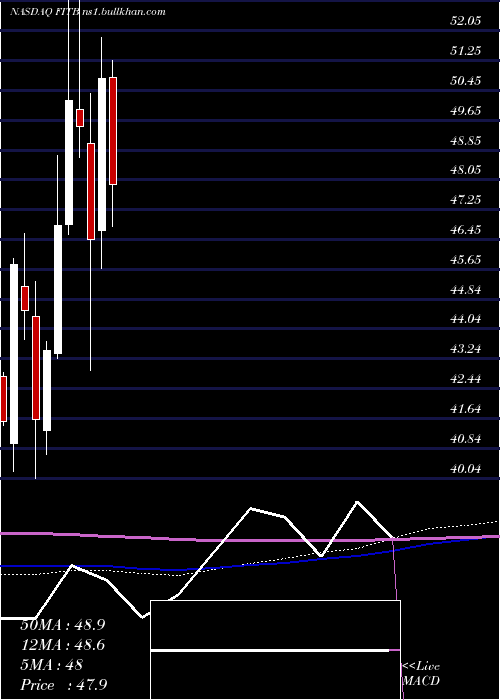Click the 12MA : 48.6 readout
Image resolution: width=500 pixels, height=700 pixels.
coord(63,645)
